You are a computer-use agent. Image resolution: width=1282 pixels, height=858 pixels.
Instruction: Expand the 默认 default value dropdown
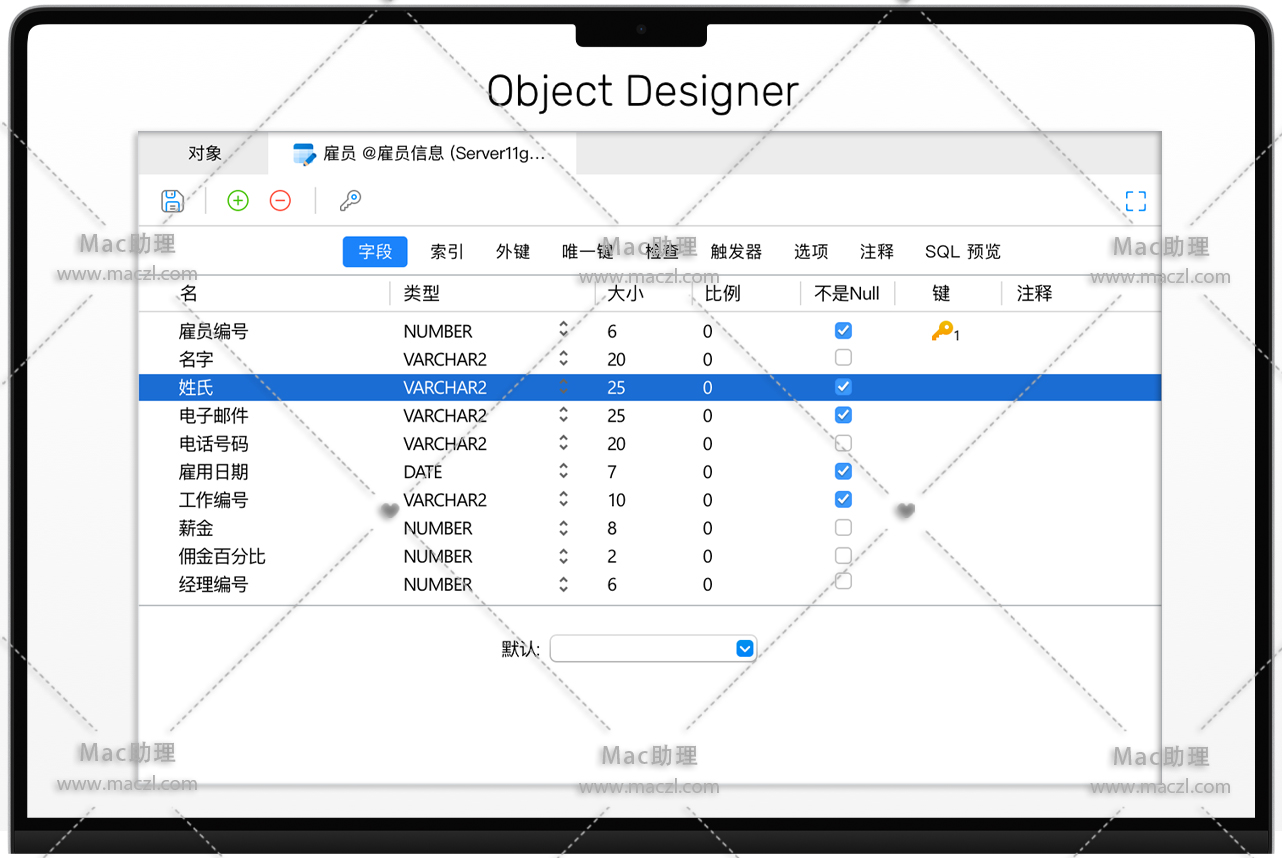point(744,649)
